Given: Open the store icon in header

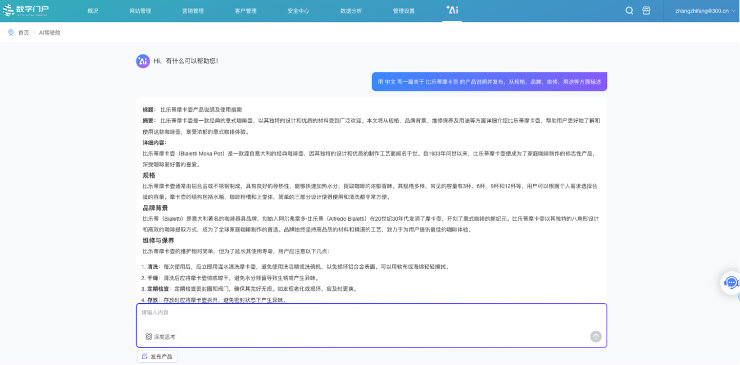Looking at the screenshot, I should coord(646,10).
